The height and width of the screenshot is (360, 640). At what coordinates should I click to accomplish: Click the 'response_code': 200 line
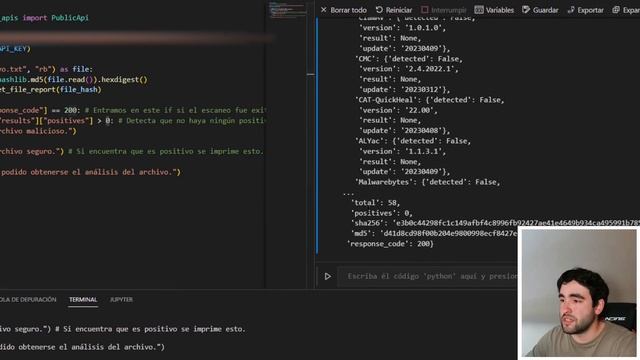click(x=390, y=244)
